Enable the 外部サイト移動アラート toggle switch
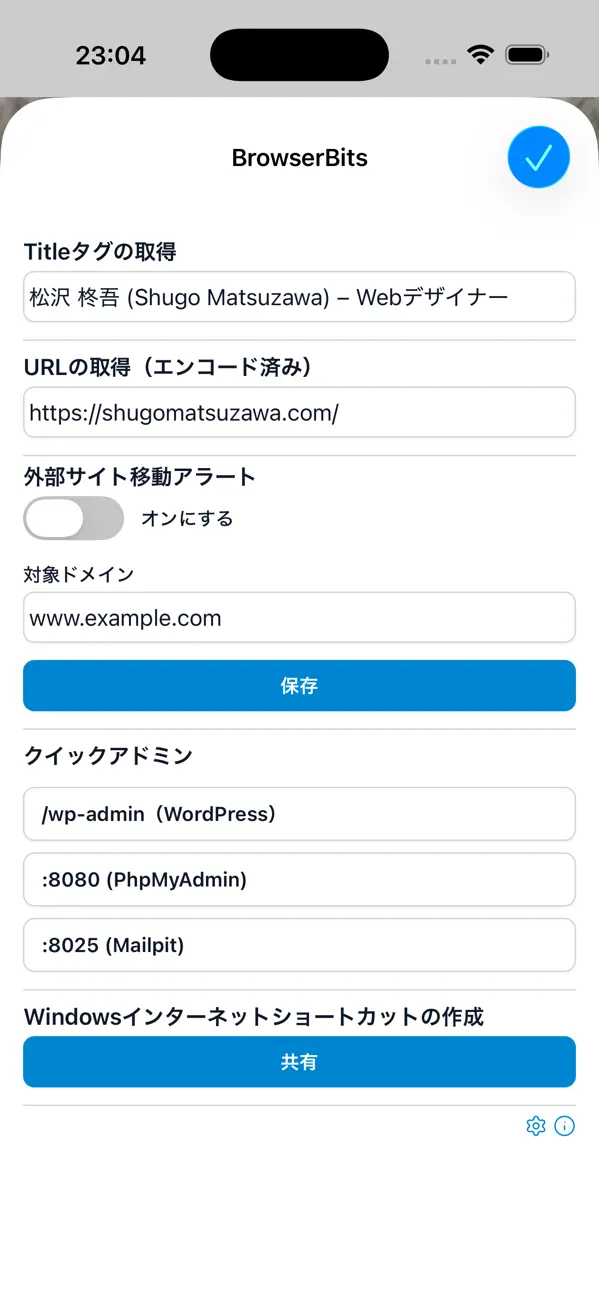The image size is (599, 1300). 73,518
